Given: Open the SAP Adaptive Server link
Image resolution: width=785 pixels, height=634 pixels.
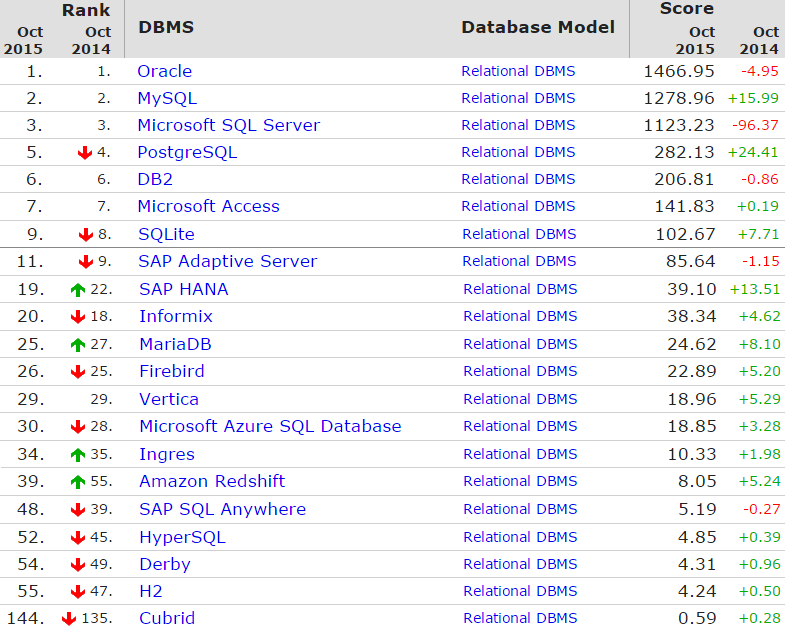Looking at the screenshot, I should coord(228,261).
